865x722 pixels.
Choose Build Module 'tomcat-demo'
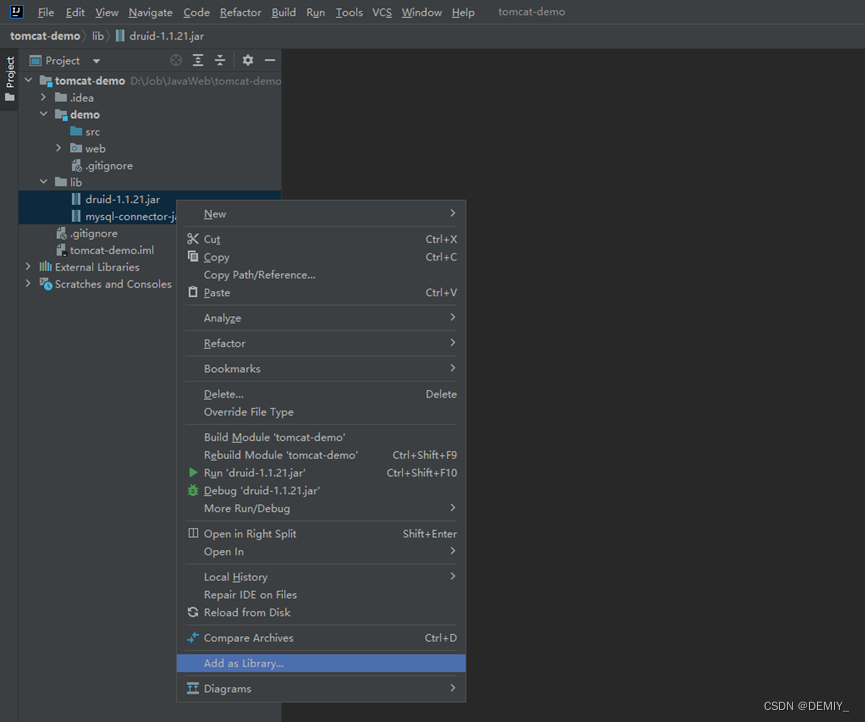click(x=321, y=437)
